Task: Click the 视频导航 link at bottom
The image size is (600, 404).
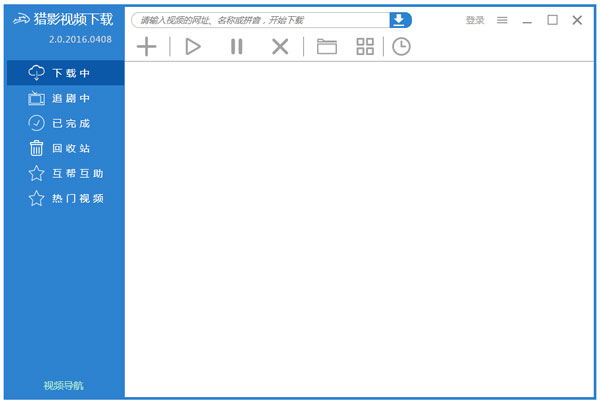Action: pyautogui.click(x=64, y=385)
